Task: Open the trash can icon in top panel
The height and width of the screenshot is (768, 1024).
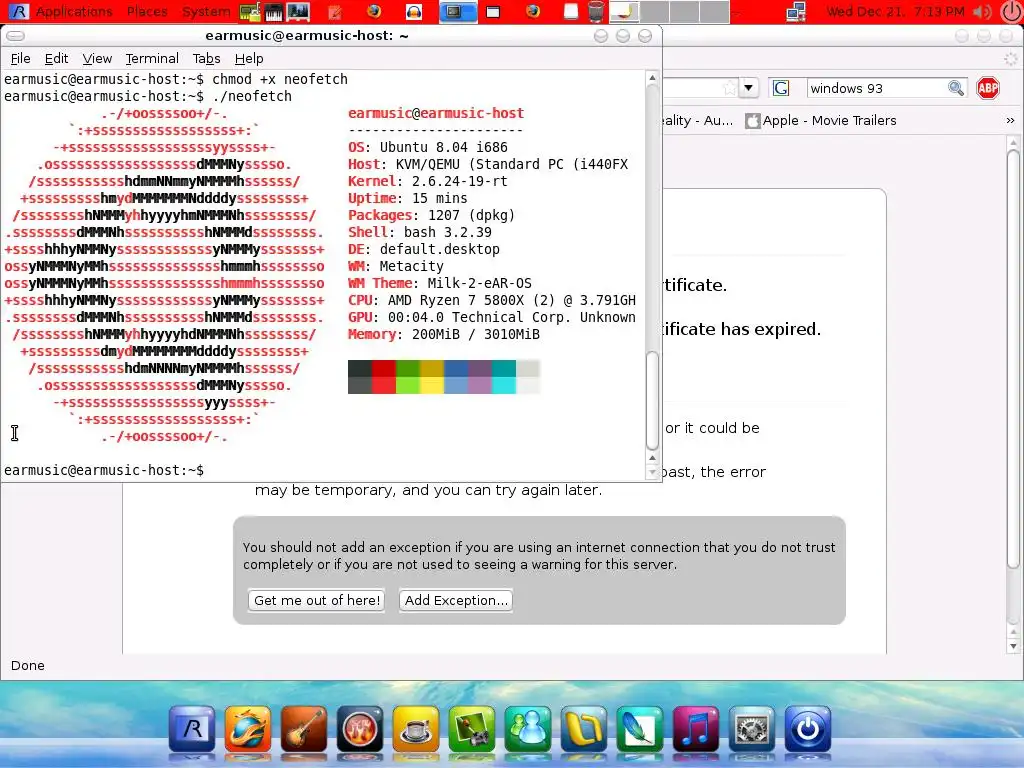Action: point(595,11)
